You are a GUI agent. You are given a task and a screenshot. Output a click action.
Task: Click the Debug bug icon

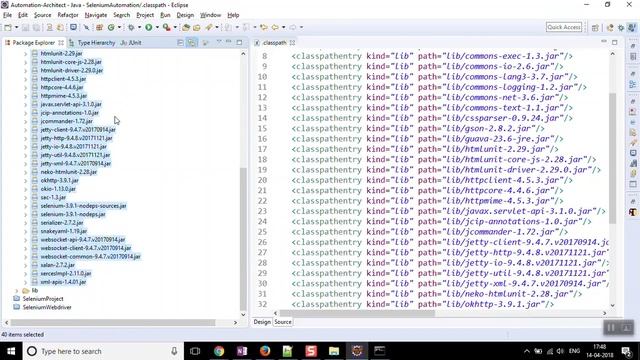131,27
